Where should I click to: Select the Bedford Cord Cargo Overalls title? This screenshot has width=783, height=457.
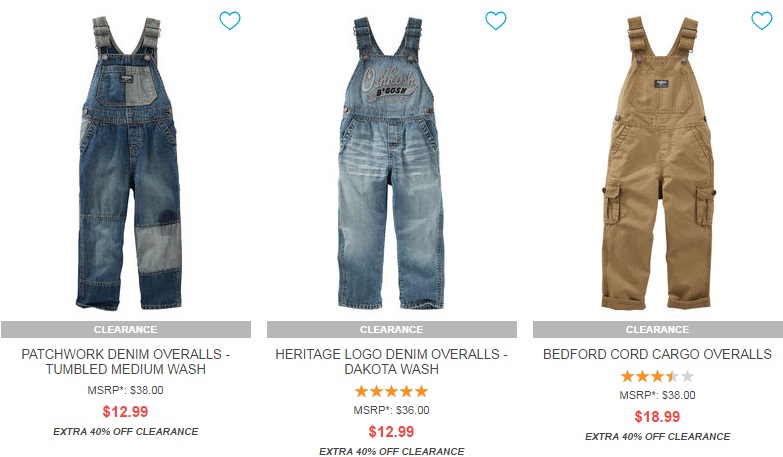click(x=657, y=354)
